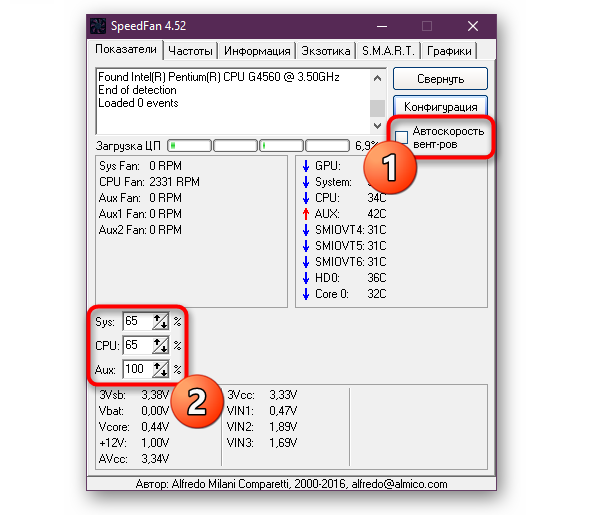600x519 pixels.
Task: Enable the Автоскорость вент-ров checkbox
Action: coord(402,136)
